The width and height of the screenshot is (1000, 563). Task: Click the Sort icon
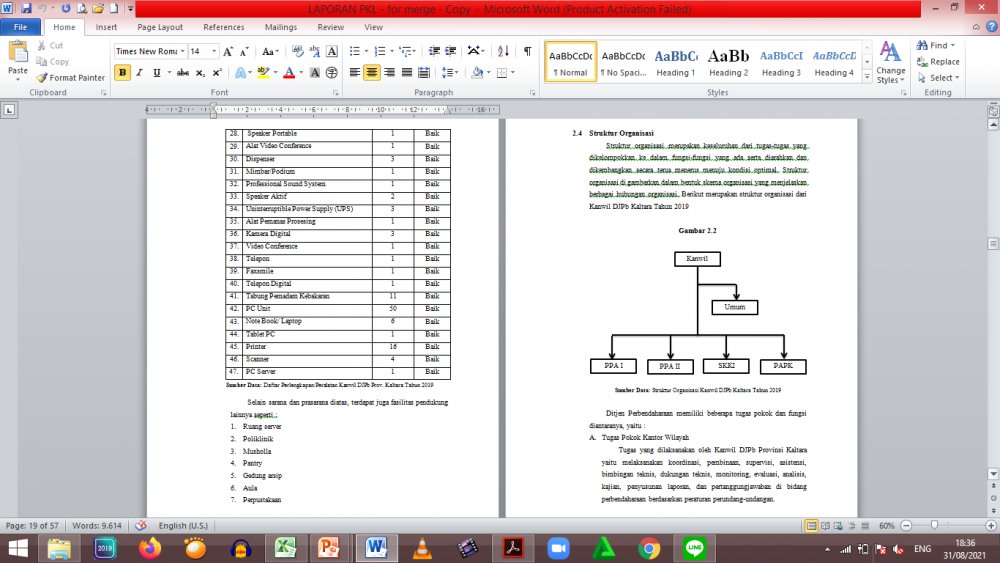click(x=503, y=51)
